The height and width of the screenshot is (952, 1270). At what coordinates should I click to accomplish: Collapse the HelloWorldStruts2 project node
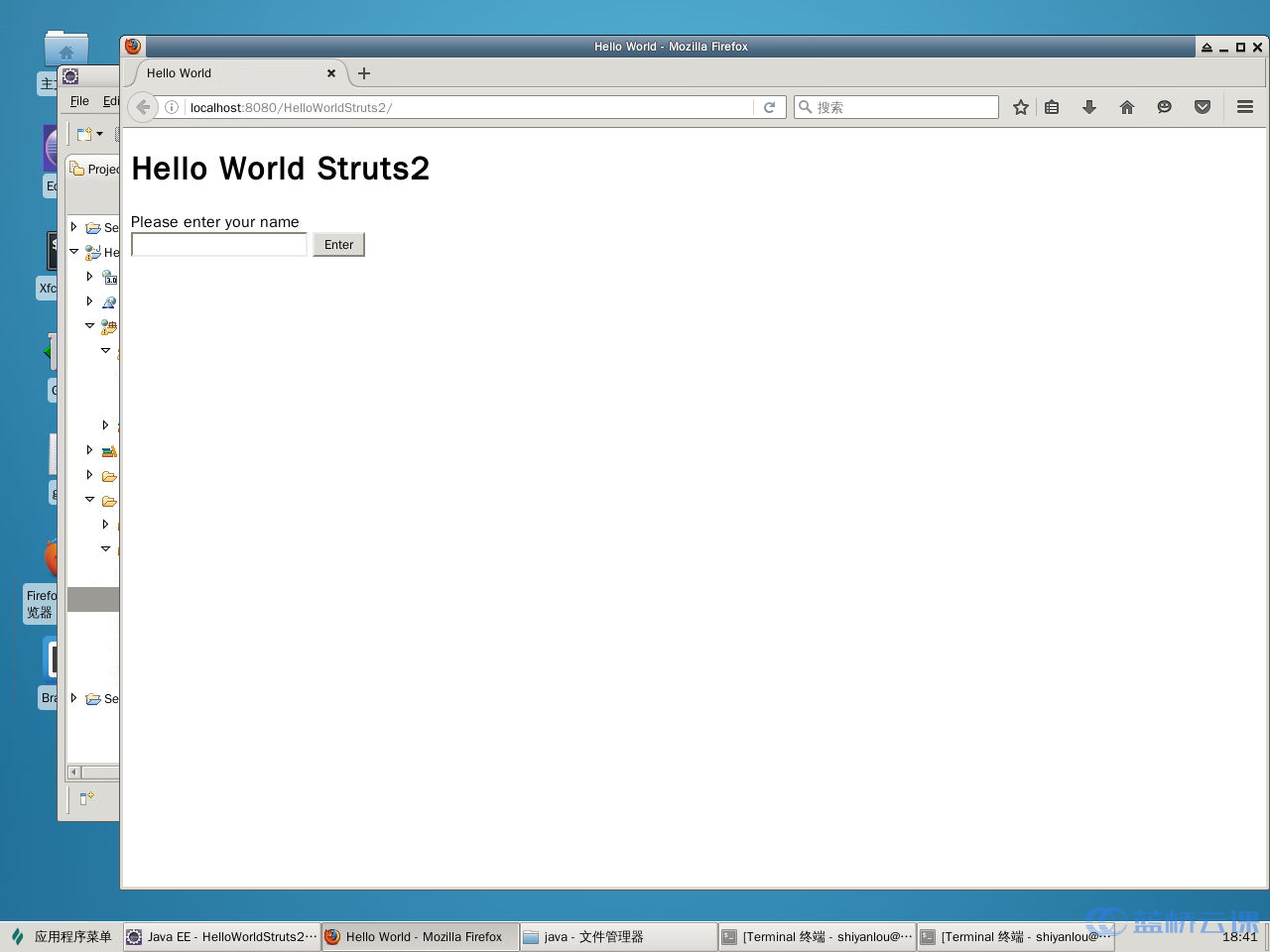pos(73,251)
